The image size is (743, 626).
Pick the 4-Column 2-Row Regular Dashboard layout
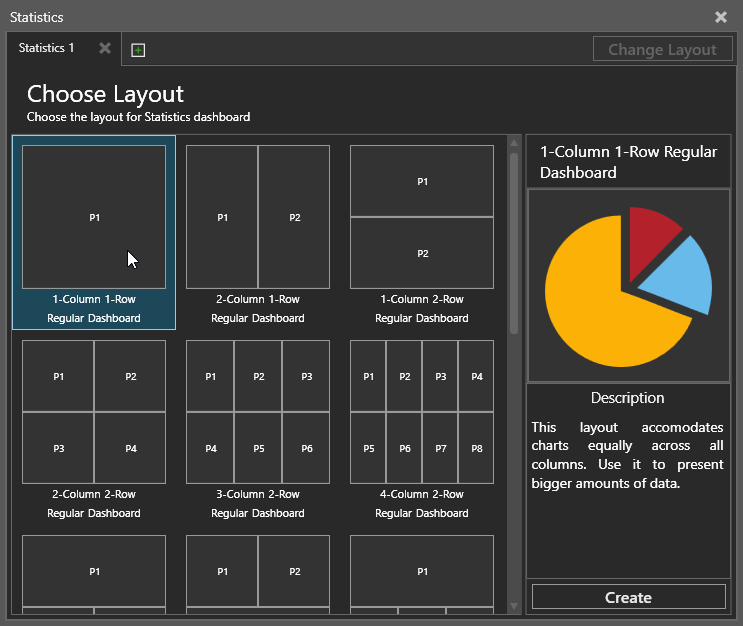click(422, 427)
